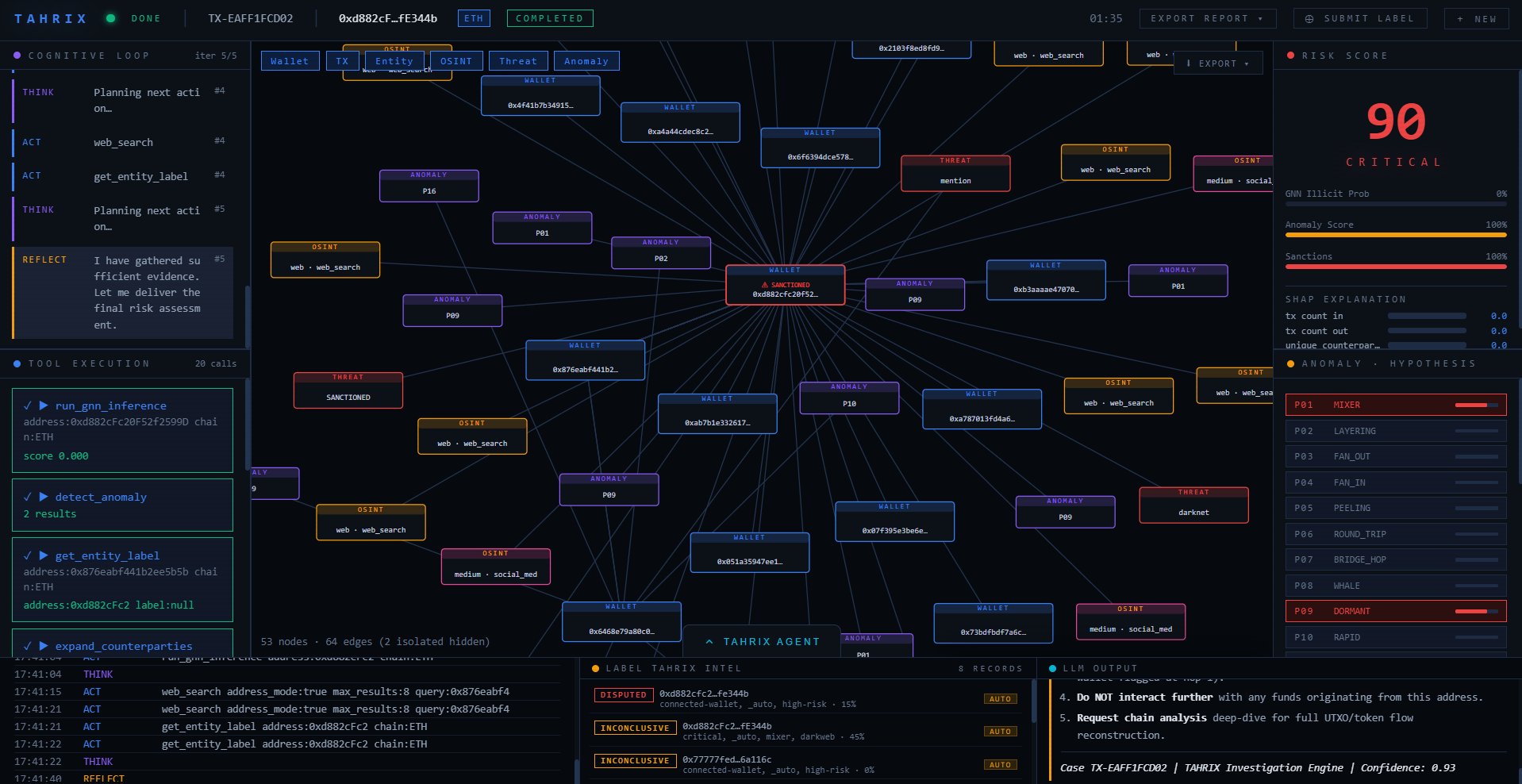1522x784 pixels.
Task: Toggle the Threat node filter
Action: pyautogui.click(x=518, y=61)
